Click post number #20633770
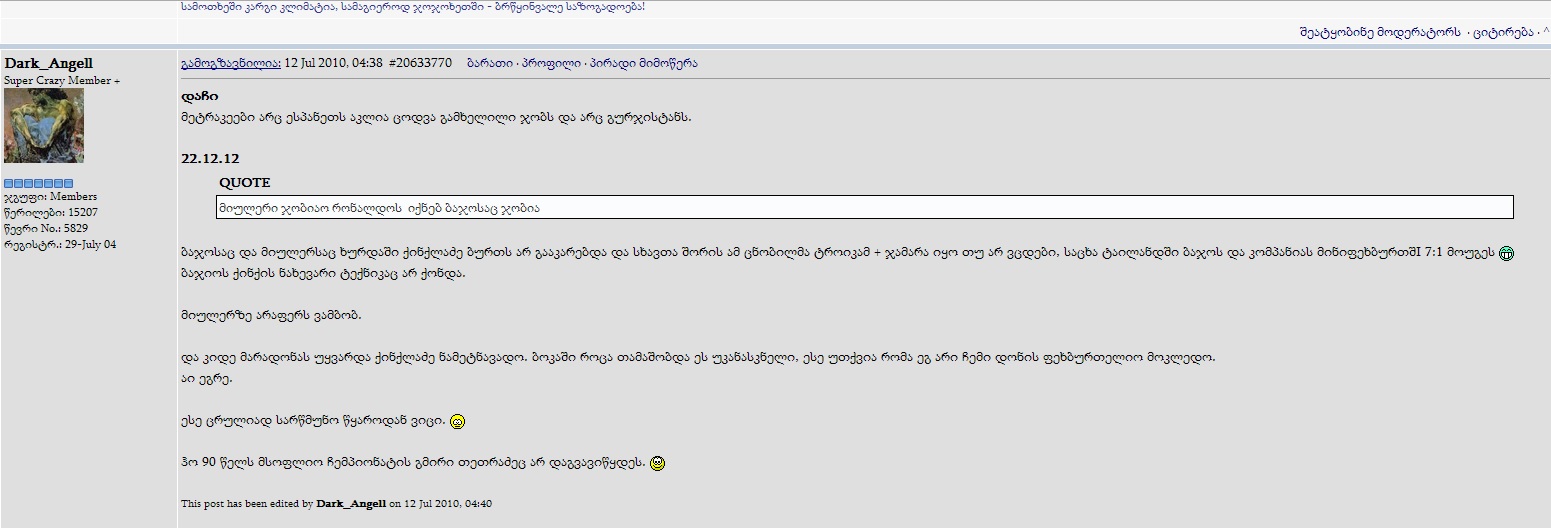The width and height of the screenshot is (1551, 528). click(420, 63)
